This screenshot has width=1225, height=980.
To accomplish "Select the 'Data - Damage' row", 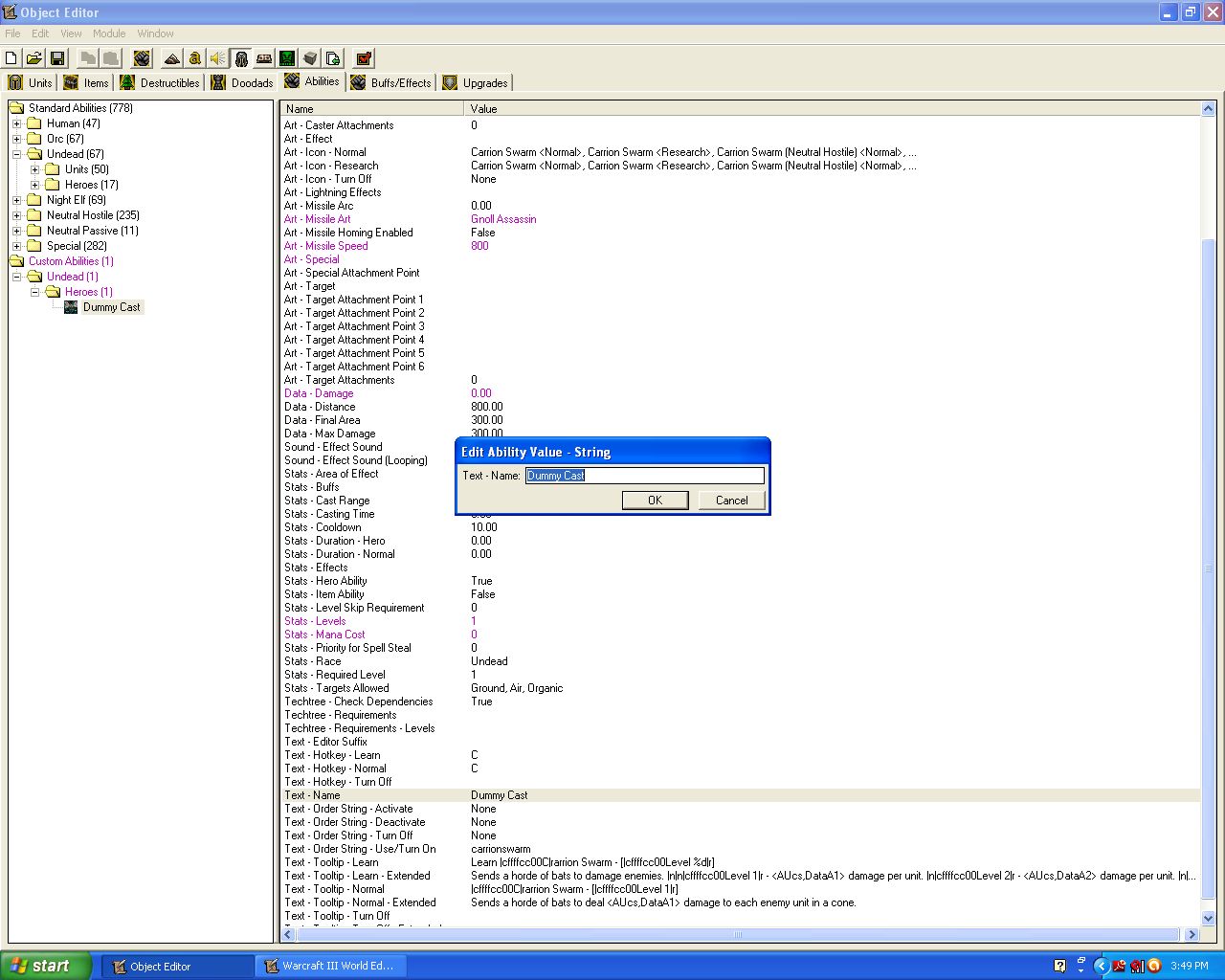I will [740, 393].
